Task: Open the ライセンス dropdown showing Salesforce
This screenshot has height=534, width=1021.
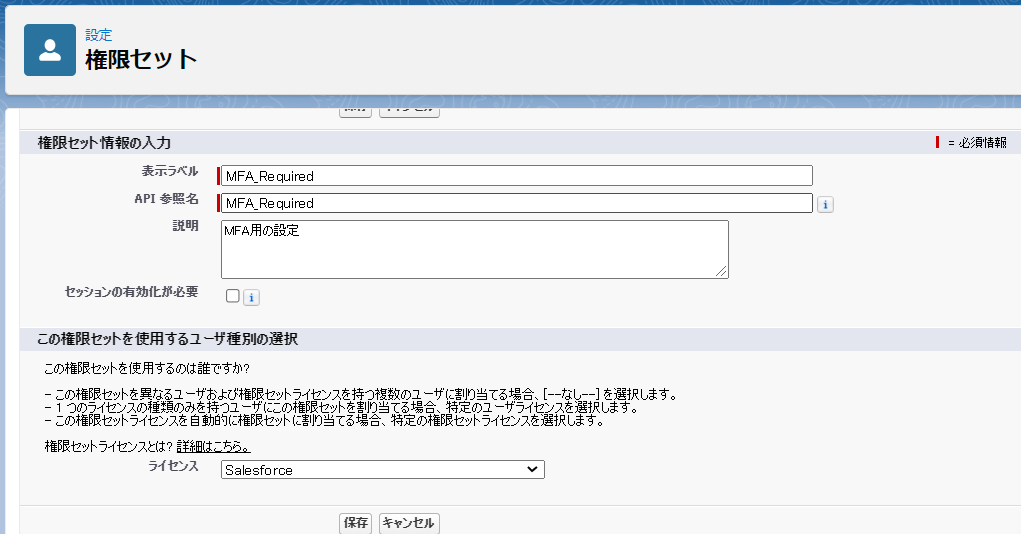Action: click(383, 470)
